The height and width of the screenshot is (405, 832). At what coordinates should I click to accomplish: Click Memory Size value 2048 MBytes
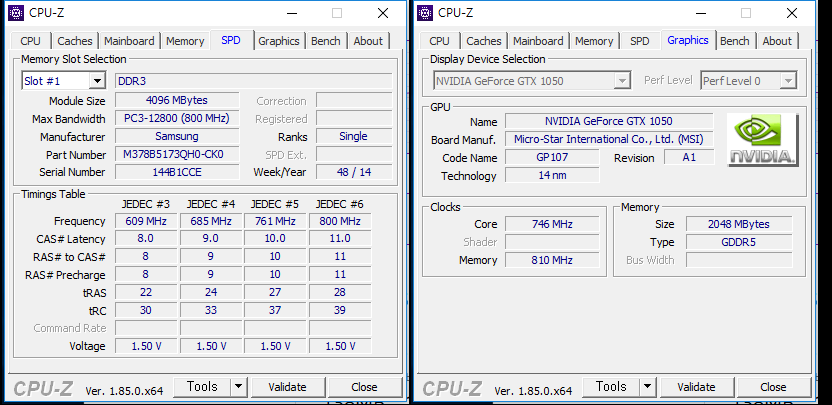tap(739, 224)
